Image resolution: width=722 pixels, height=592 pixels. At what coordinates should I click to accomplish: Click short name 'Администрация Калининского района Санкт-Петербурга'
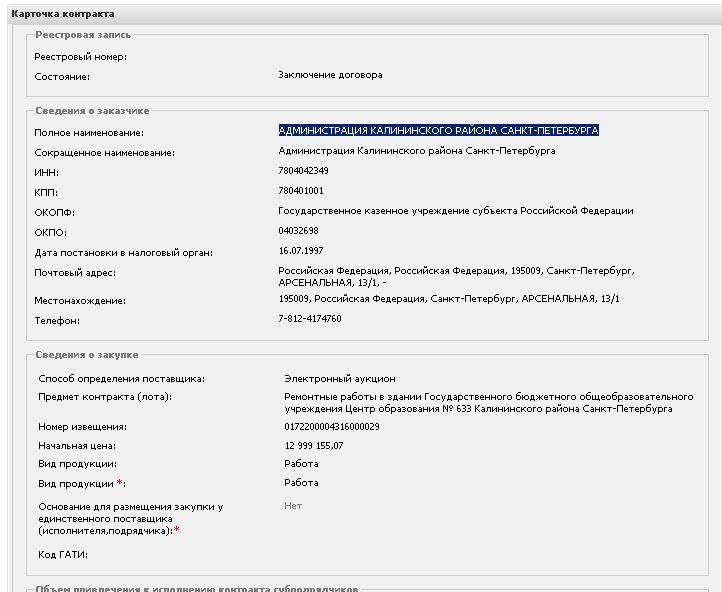pyautogui.click(x=417, y=151)
